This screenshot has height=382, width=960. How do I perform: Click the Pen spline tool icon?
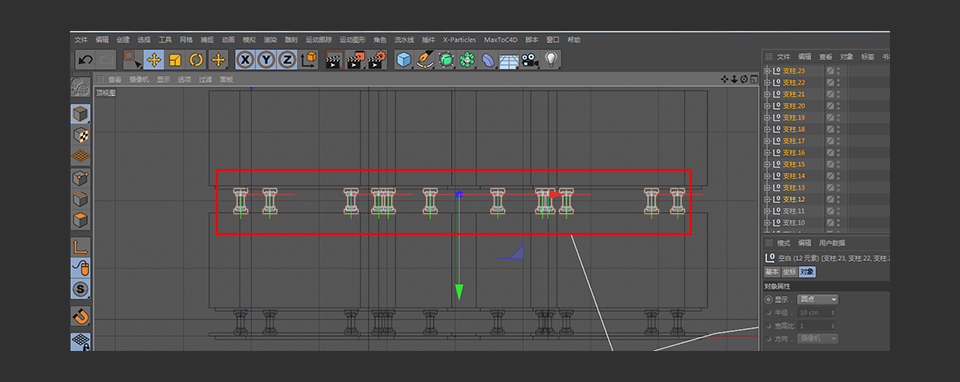(424, 60)
